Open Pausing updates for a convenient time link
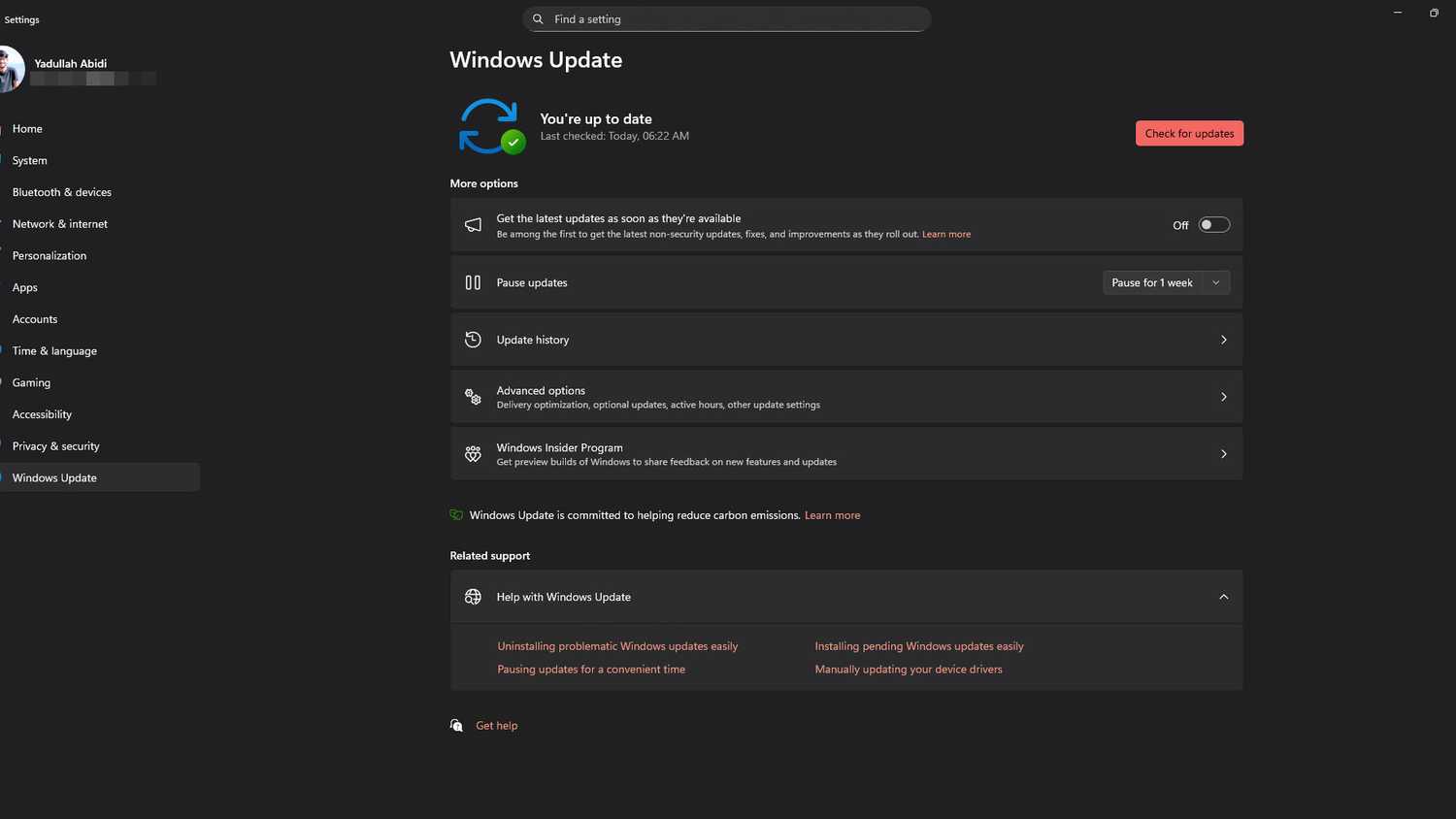Screen dimensions: 1456x819 click(x=591, y=670)
